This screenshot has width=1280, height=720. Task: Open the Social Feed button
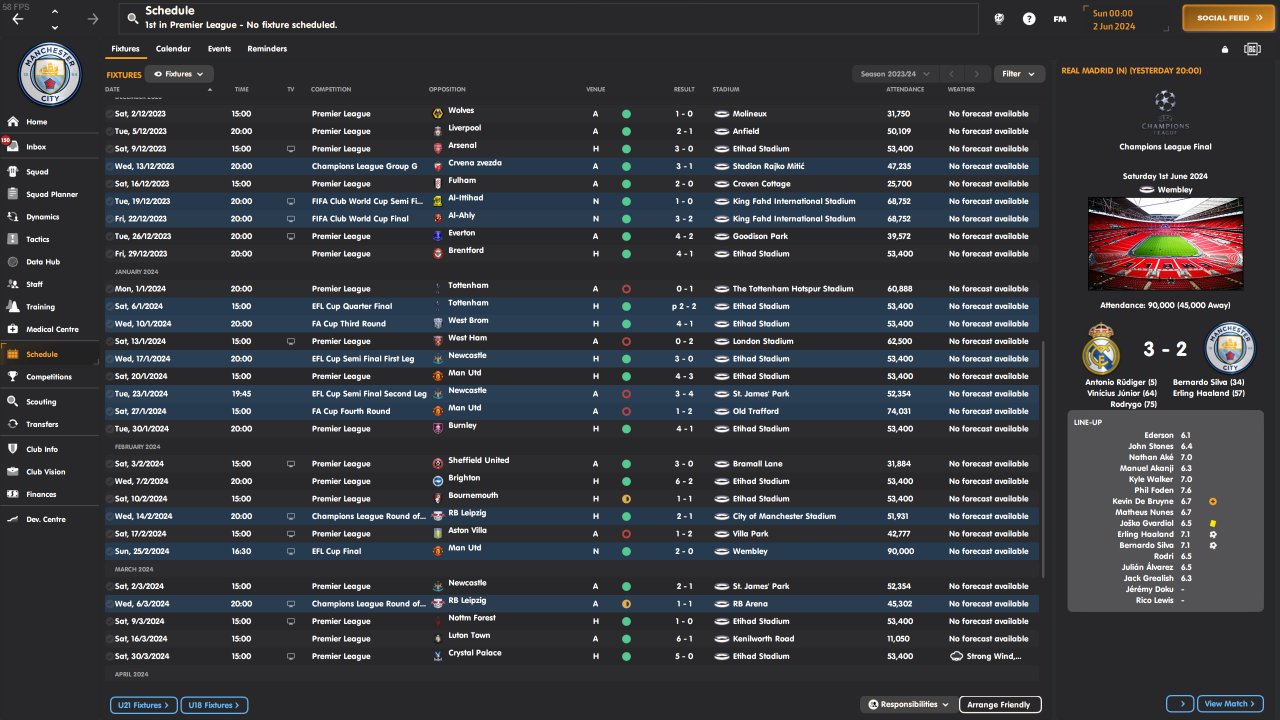pyautogui.click(x=1228, y=18)
